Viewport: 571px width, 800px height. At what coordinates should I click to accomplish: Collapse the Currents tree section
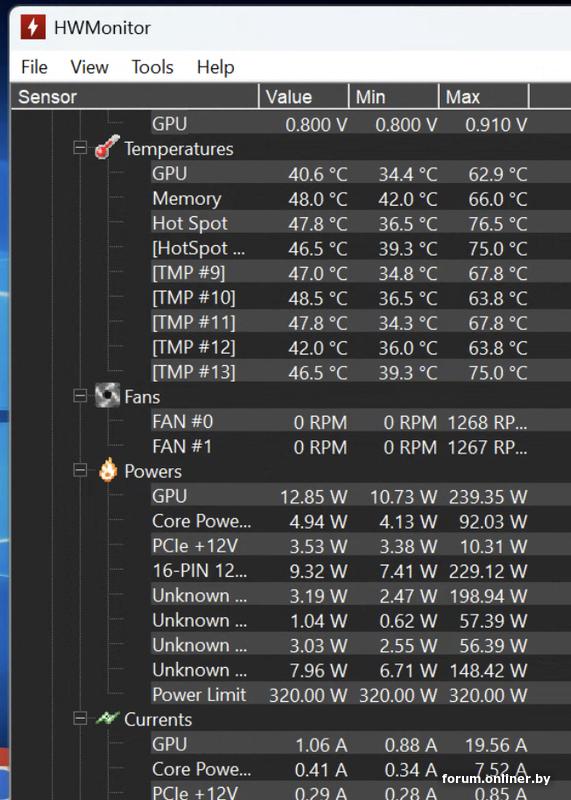(80, 719)
